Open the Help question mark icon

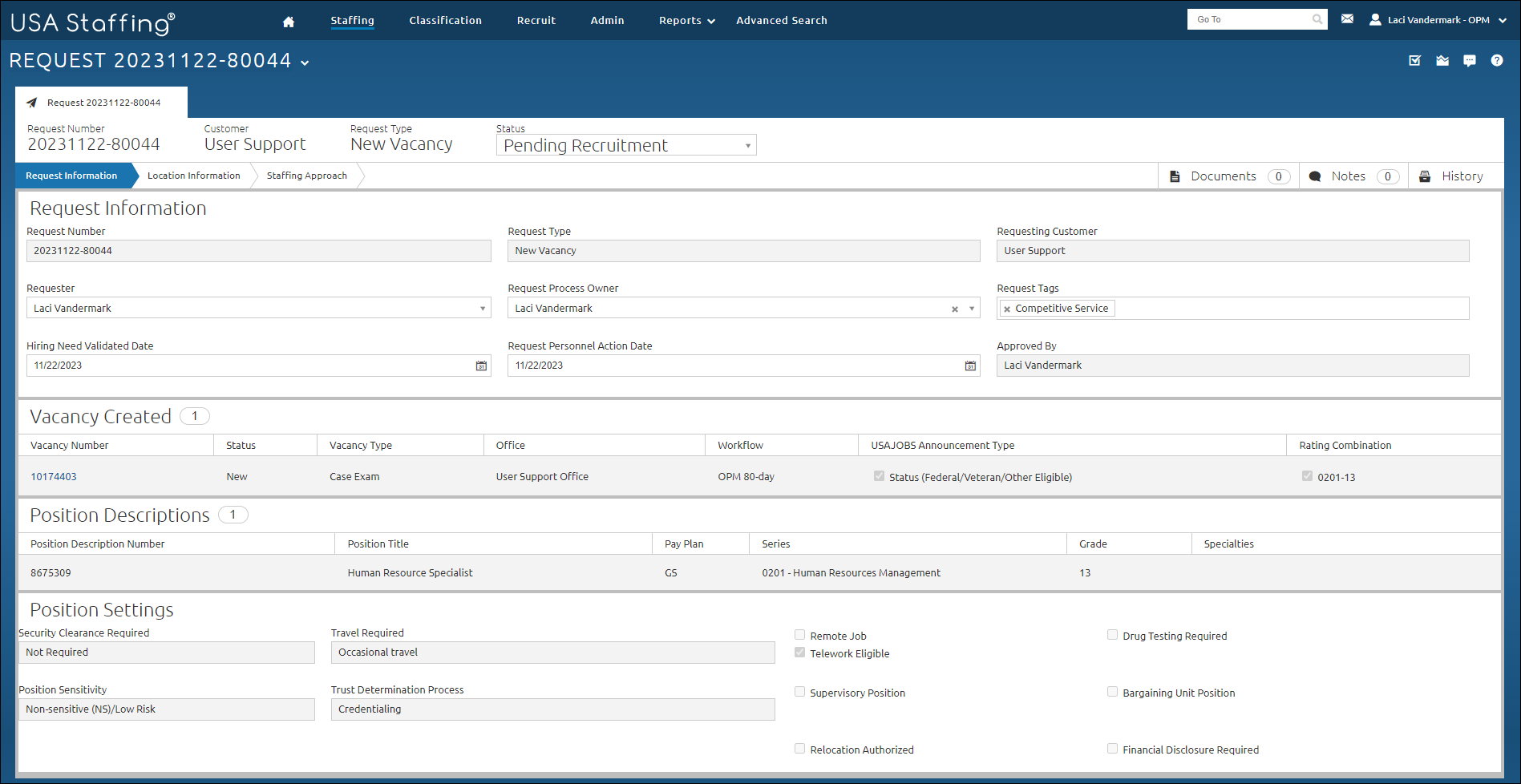[1497, 60]
